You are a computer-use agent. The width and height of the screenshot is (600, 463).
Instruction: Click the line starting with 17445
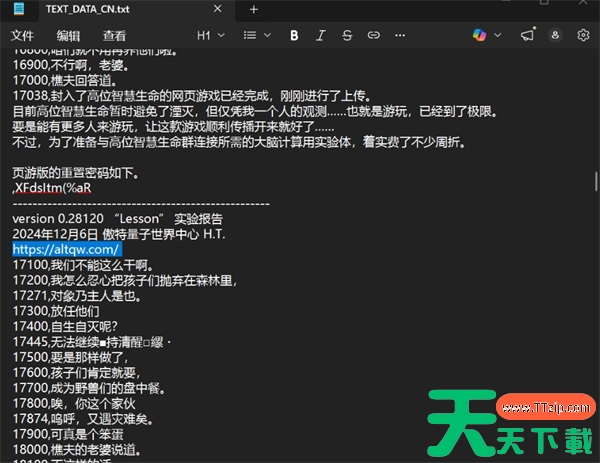(91, 342)
